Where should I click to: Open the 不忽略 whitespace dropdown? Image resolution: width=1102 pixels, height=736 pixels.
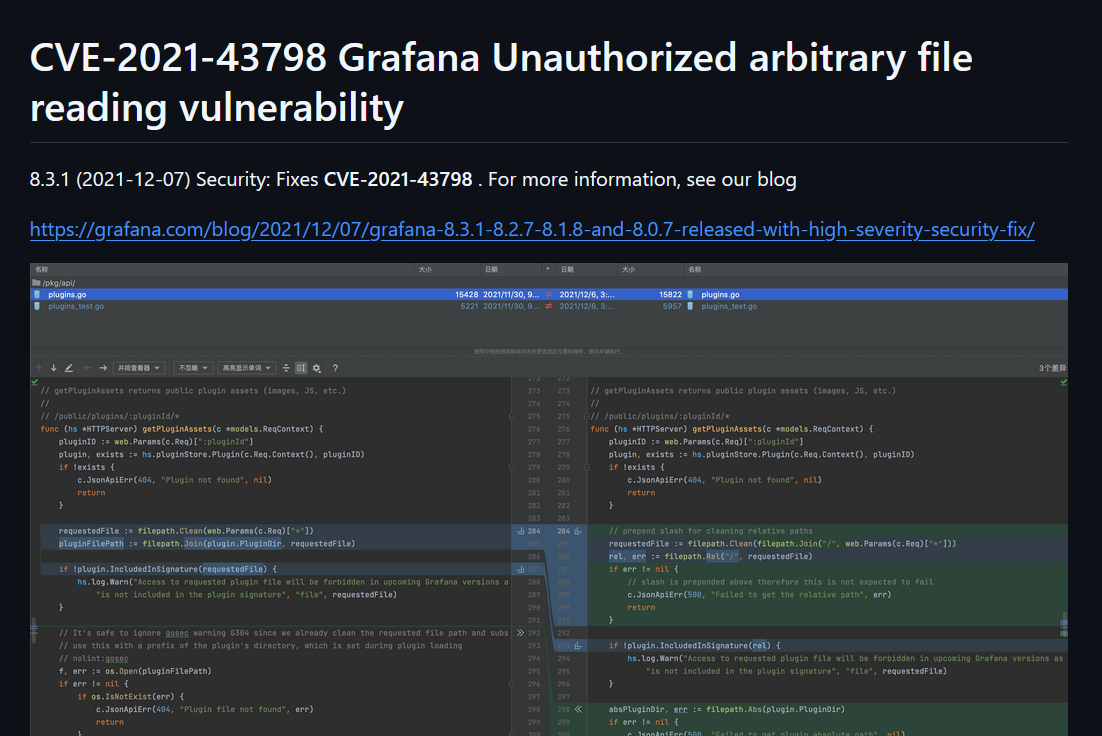click(x=193, y=368)
